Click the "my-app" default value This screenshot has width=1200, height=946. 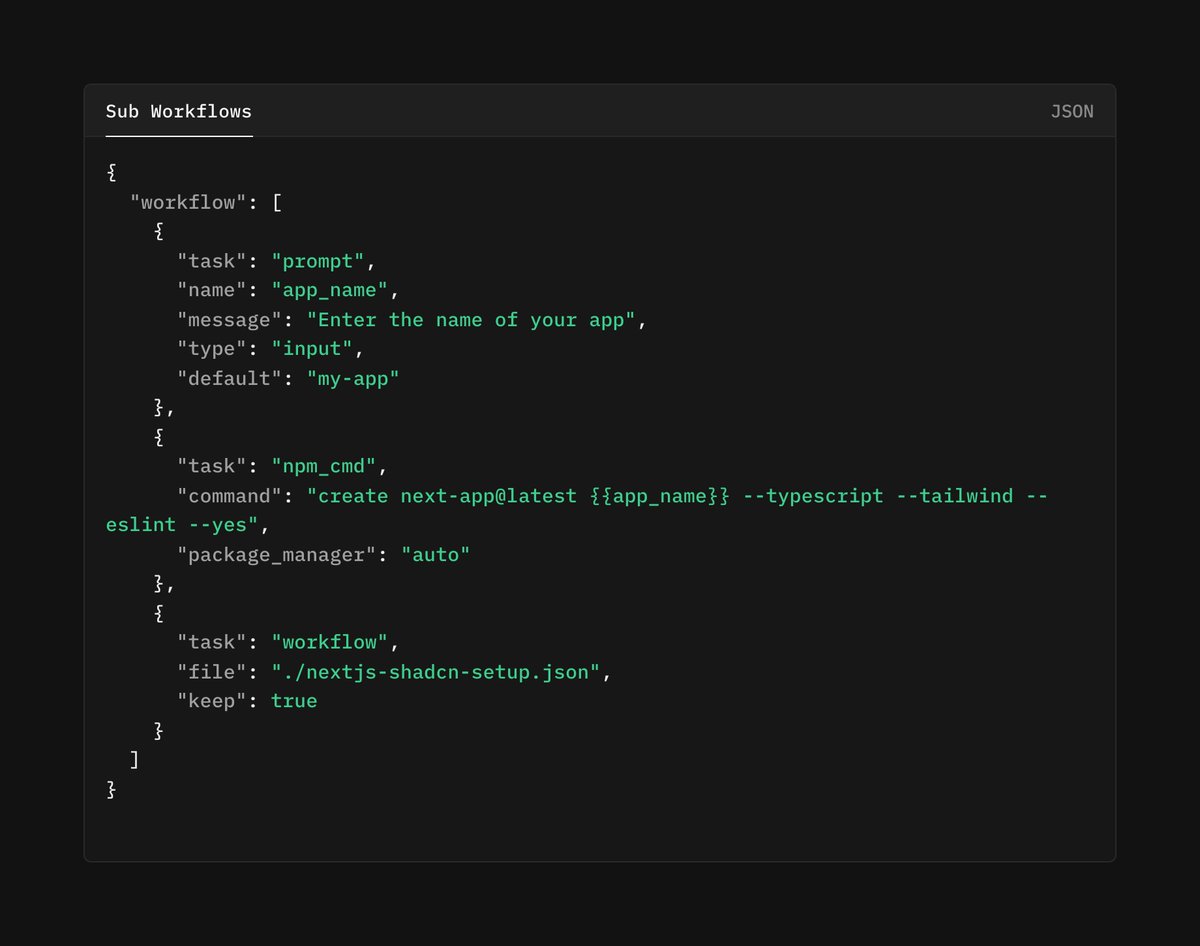click(353, 378)
